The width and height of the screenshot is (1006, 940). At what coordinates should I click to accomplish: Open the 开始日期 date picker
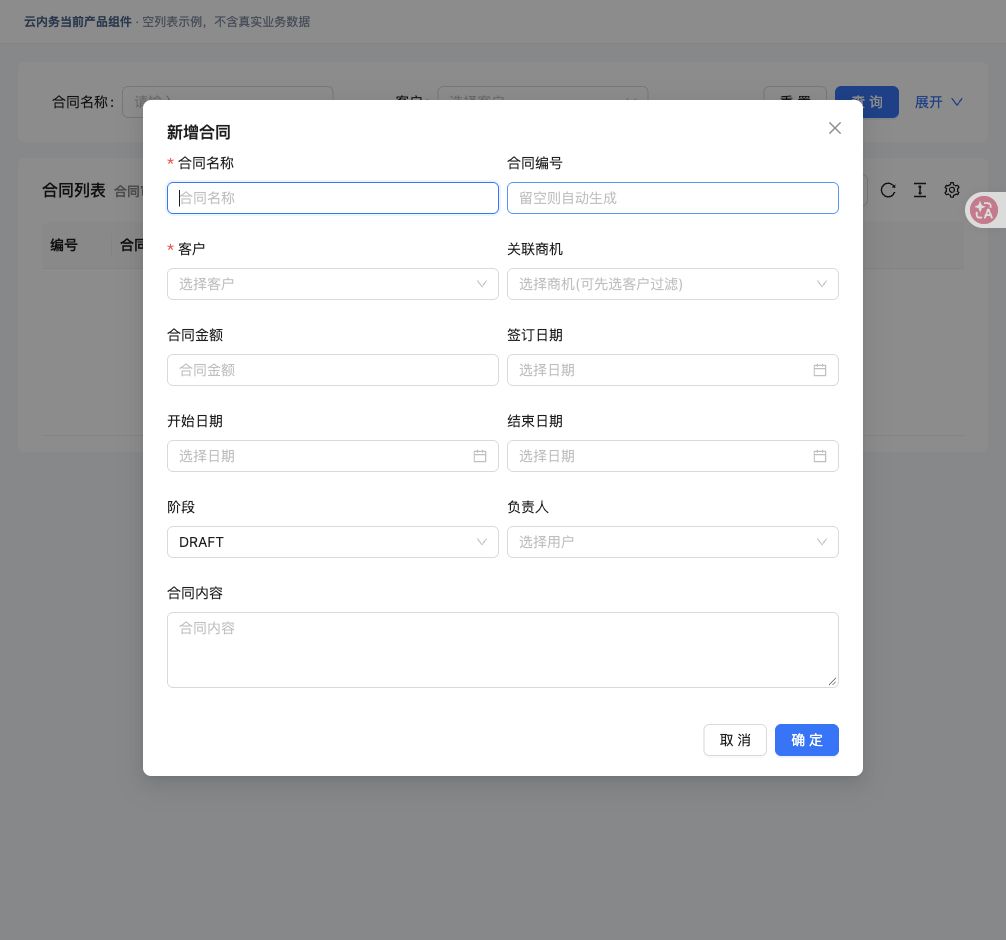click(x=332, y=456)
